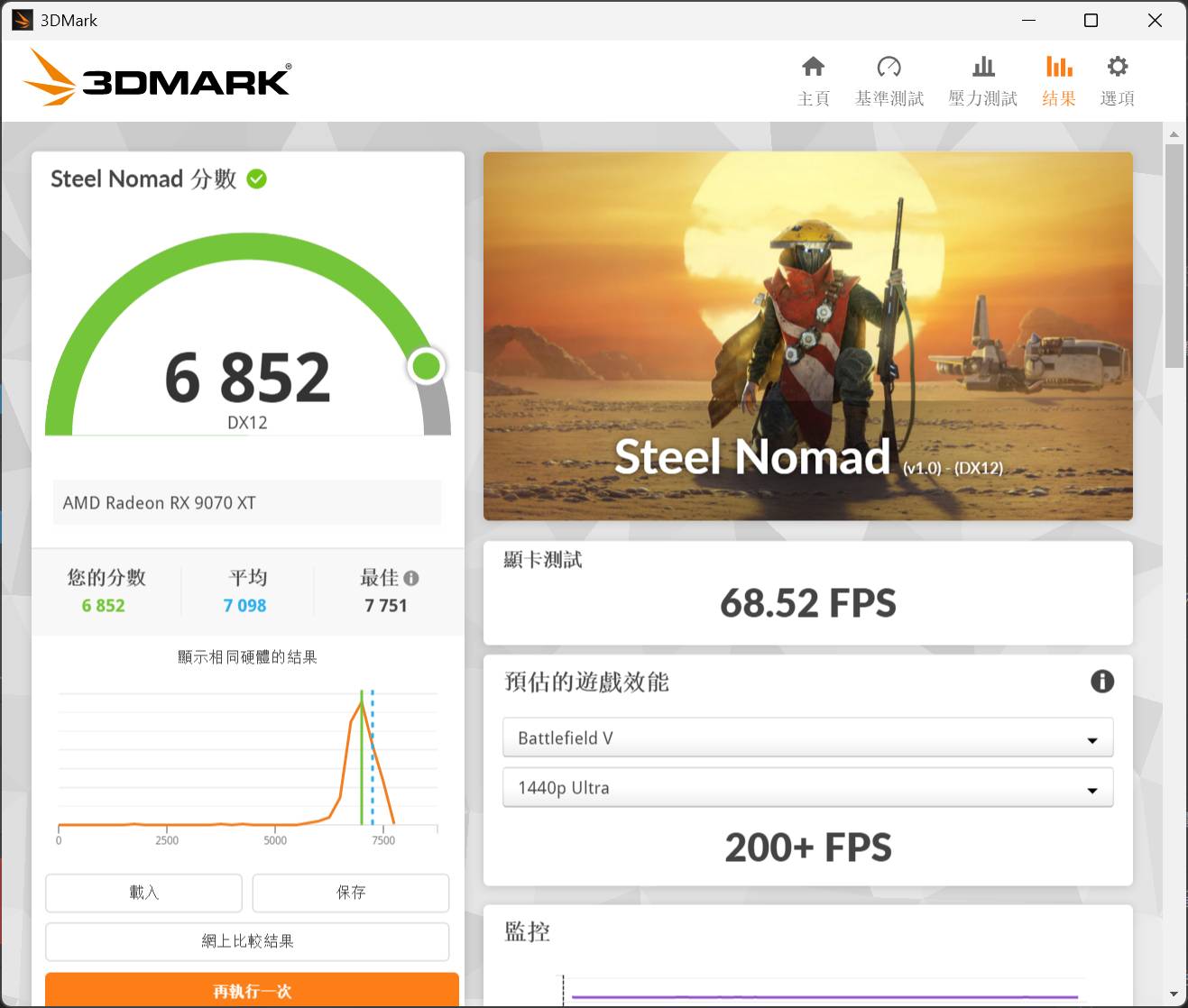Click the AMD Radeon RX 9070 XT field
The height and width of the screenshot is (1008, 1188).
point(247,502)
